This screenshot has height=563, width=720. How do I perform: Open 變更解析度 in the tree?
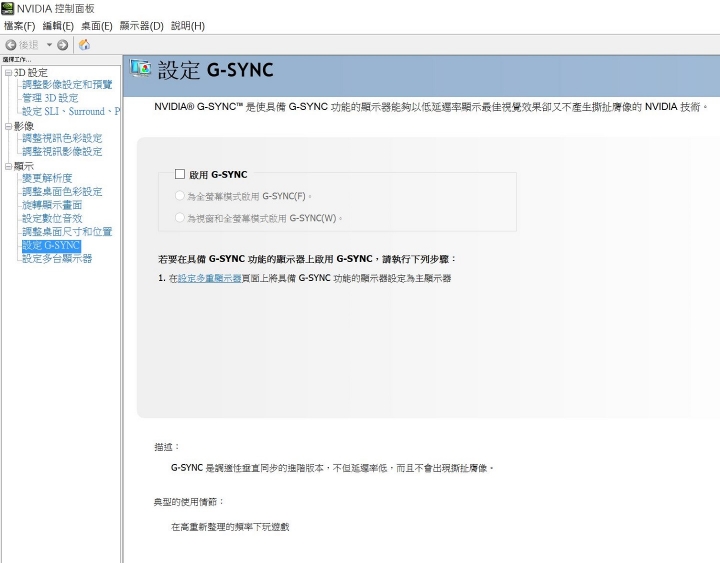pos(47,178)
